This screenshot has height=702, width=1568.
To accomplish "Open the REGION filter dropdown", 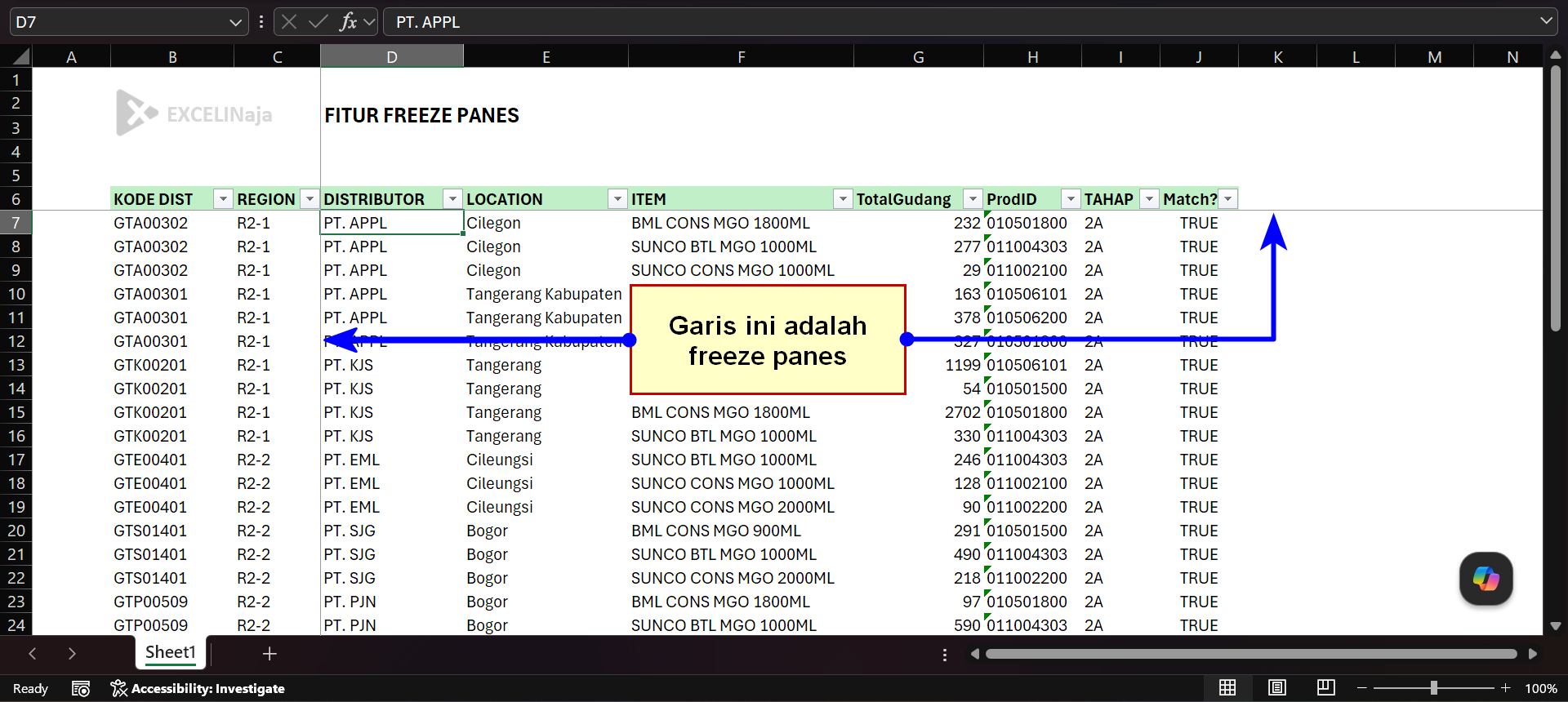I will [310, 199].
